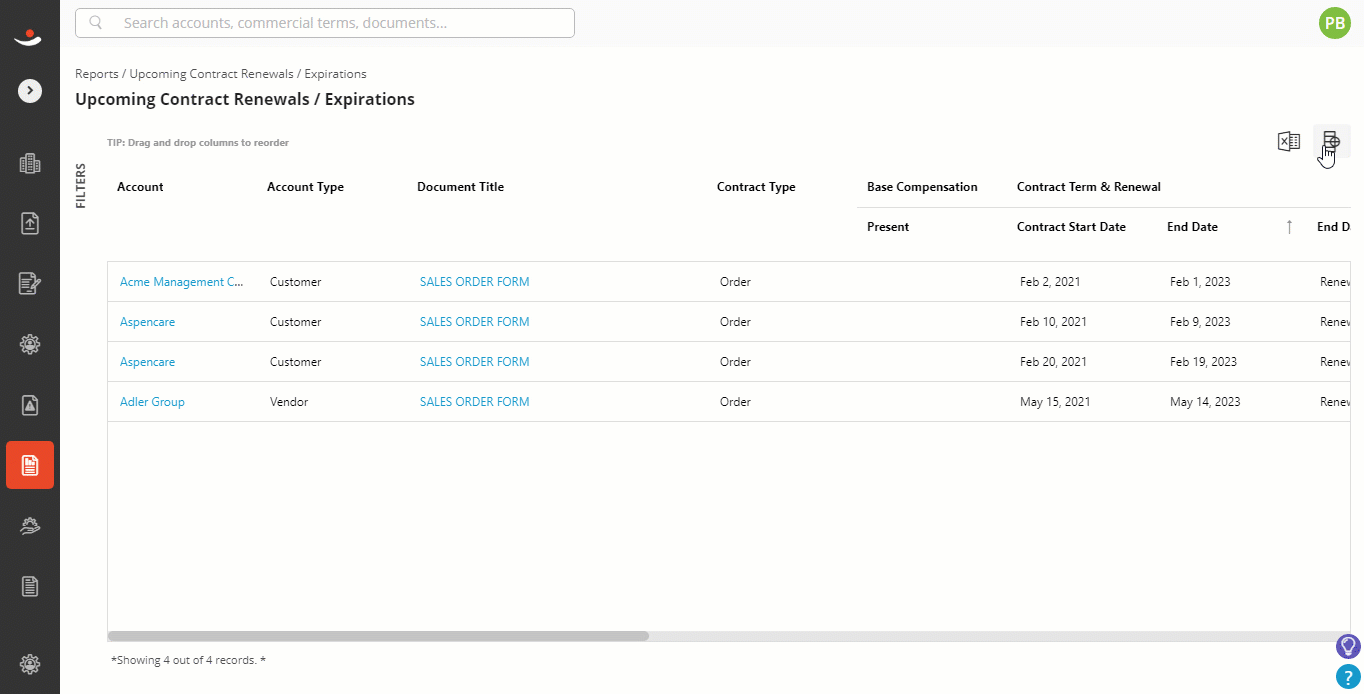Click the Feb 2, 2021 start date
This screenshot has width=1364, height=694.
[1050, 282]
